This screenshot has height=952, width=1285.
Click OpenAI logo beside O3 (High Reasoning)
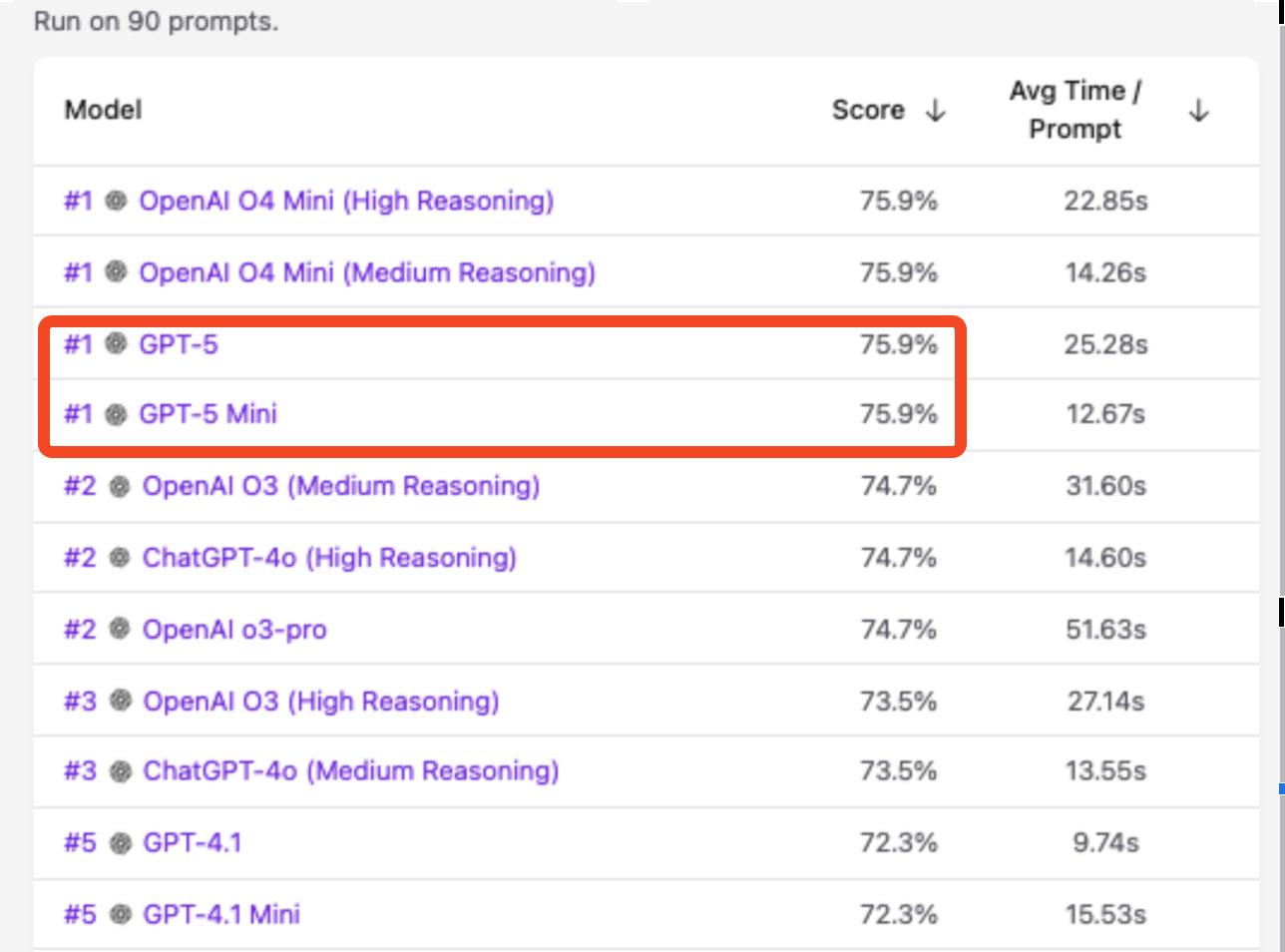click(120, 701)
